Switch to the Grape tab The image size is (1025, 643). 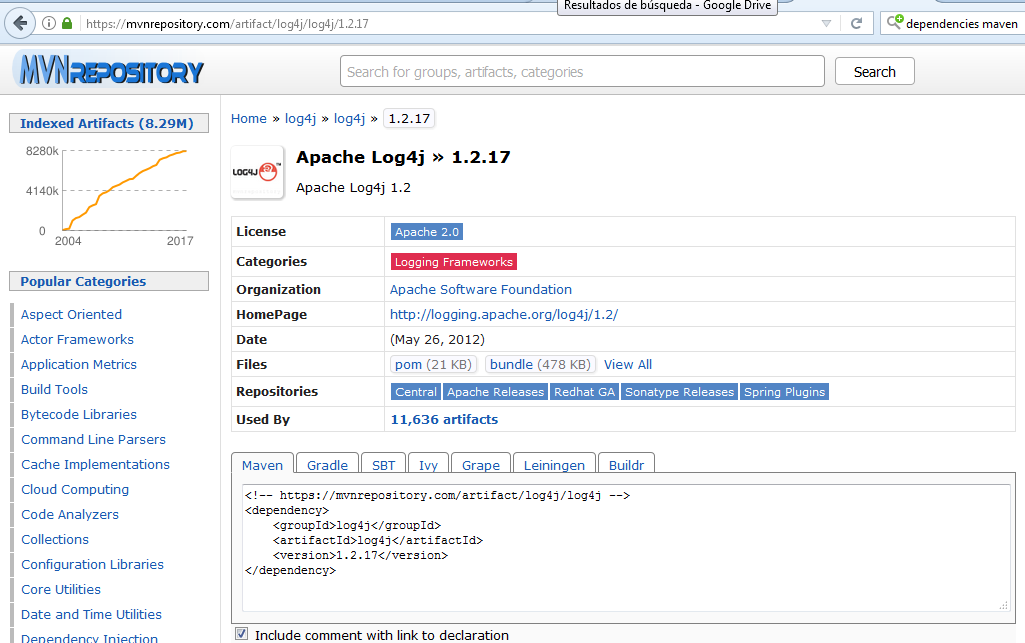coord(480,465)
